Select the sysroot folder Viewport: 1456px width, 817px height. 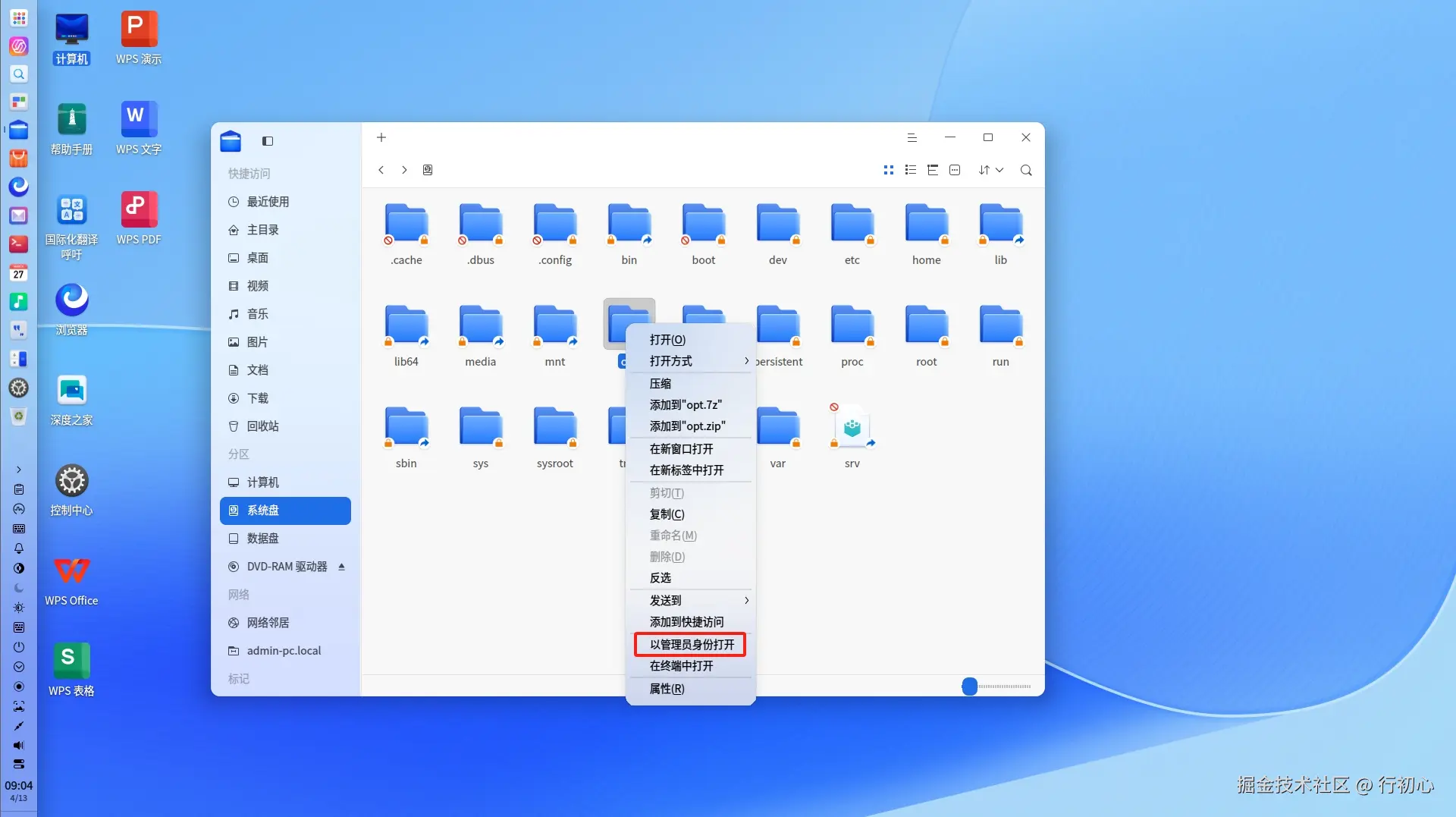[555, 429]
